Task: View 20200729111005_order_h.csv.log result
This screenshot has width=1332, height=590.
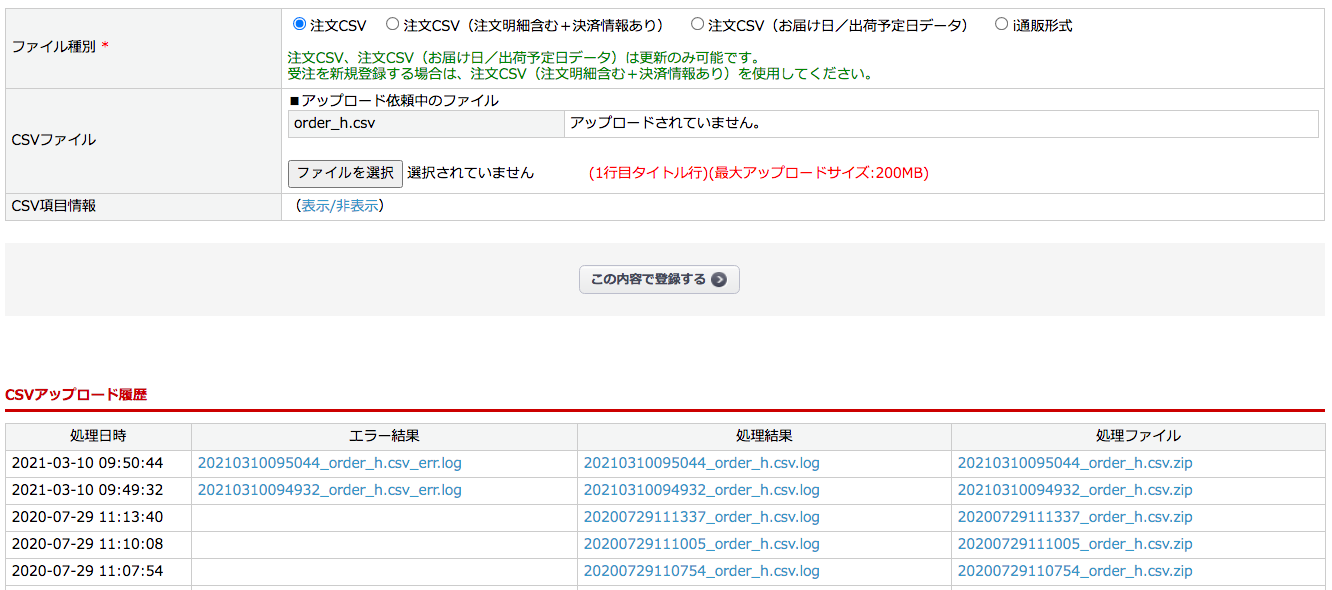Action: click(701, 544)
